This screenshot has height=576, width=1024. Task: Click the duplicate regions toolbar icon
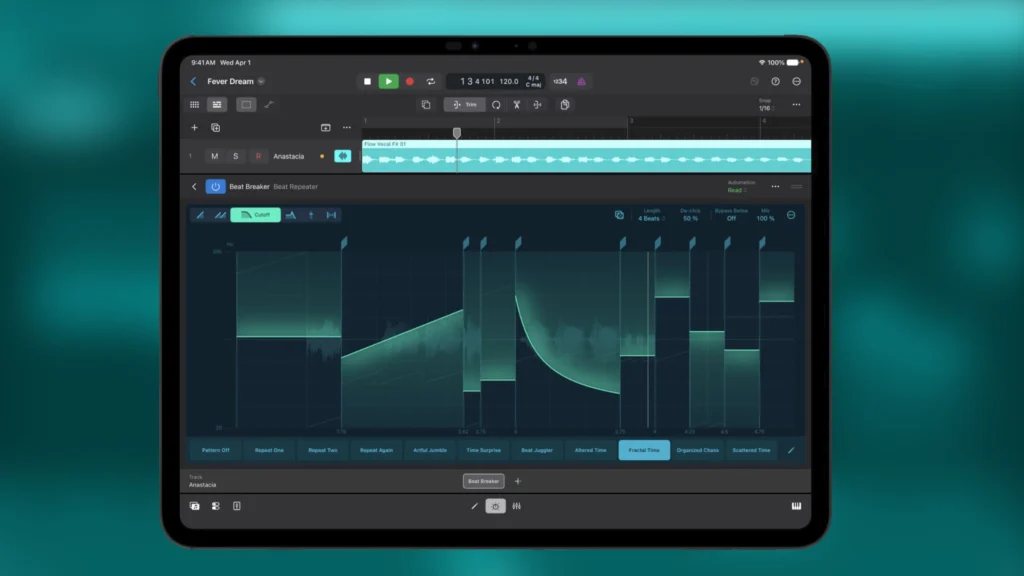tap(426, 104)
